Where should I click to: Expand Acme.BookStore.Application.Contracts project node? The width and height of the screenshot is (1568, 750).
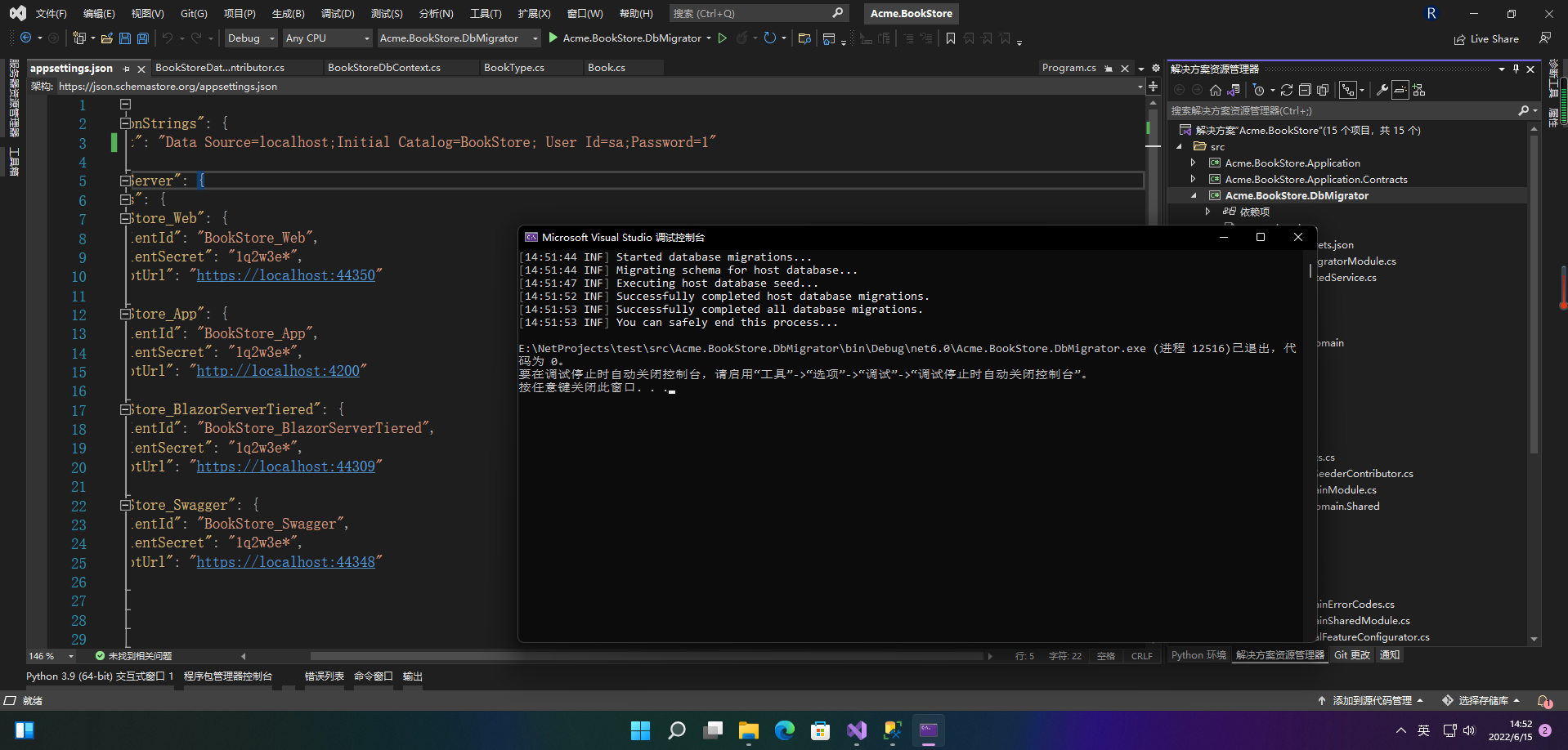coord(1193,180)
